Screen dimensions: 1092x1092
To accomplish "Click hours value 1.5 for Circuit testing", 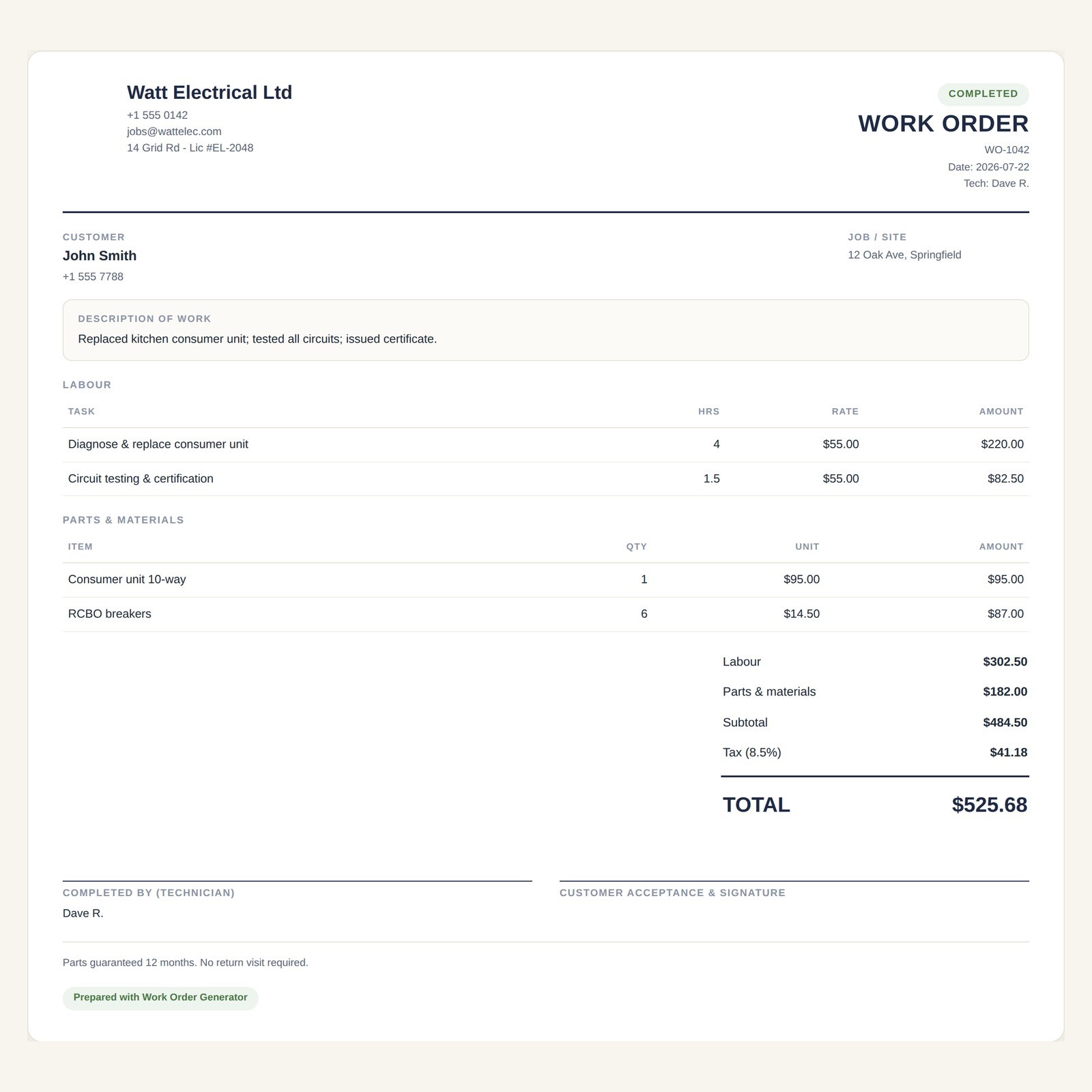I will (712, 479).
